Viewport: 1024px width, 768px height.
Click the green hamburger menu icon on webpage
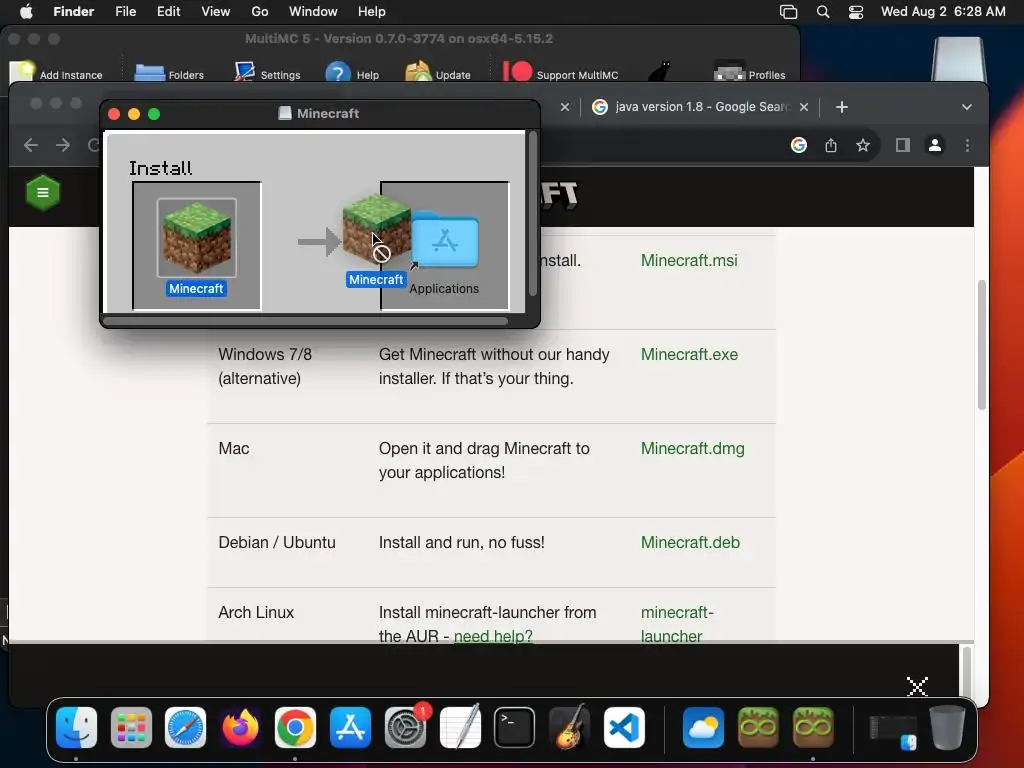pyautogui.click(x=43, y=193)
